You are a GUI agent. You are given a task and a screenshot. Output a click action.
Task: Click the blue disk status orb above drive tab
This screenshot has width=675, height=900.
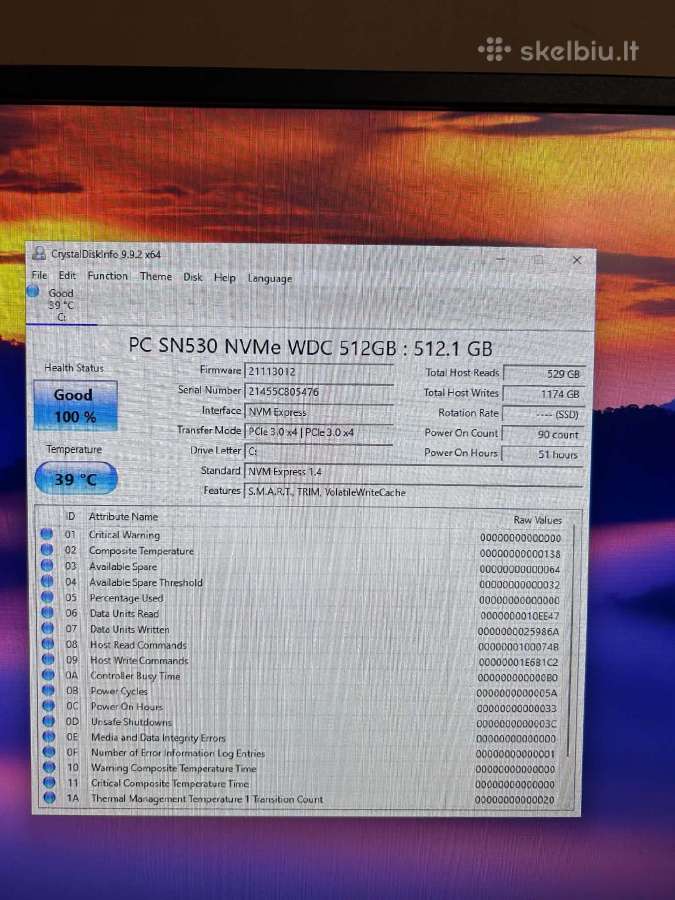click(33, 292)
